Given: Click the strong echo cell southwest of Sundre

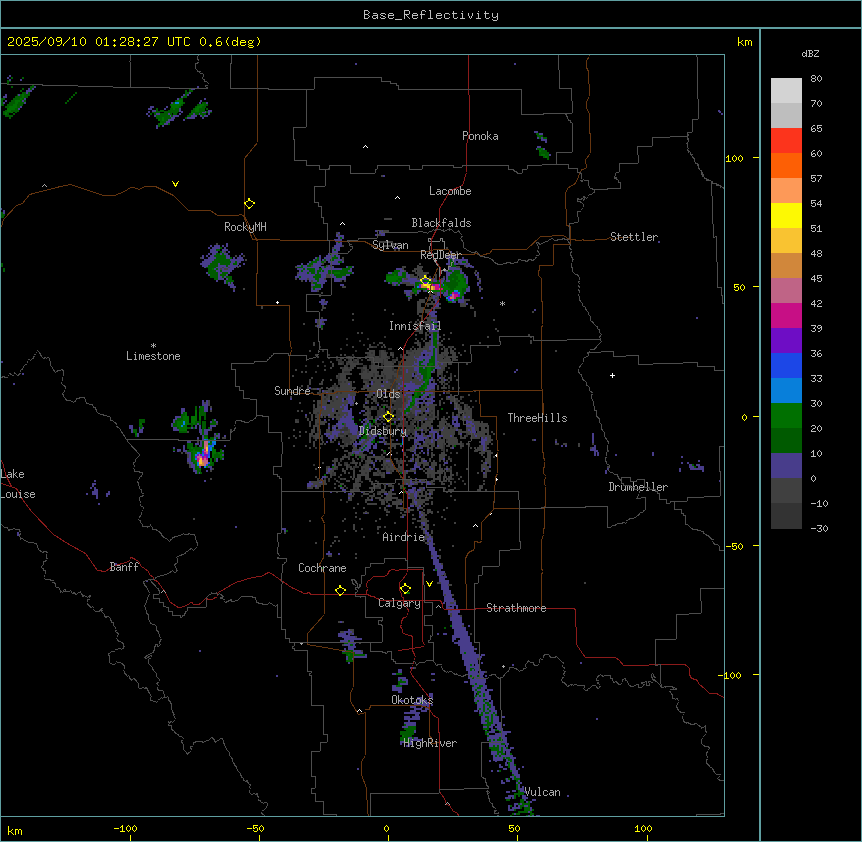Looking at the screenshot, I should tap(203, 455).
